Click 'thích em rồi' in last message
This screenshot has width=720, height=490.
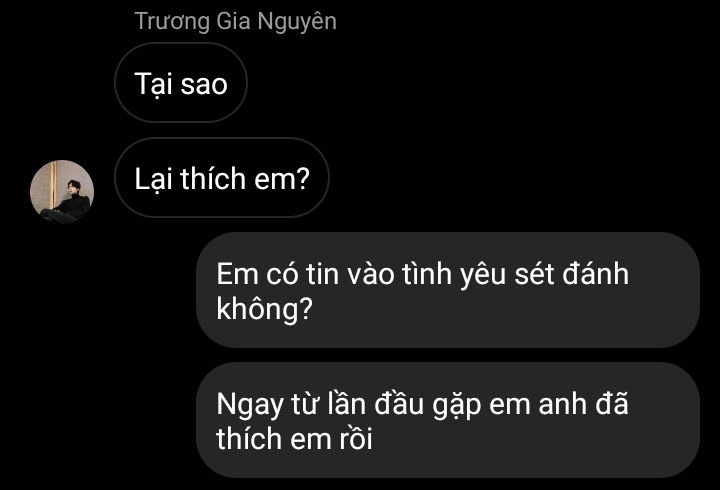[x=294, y=438]
